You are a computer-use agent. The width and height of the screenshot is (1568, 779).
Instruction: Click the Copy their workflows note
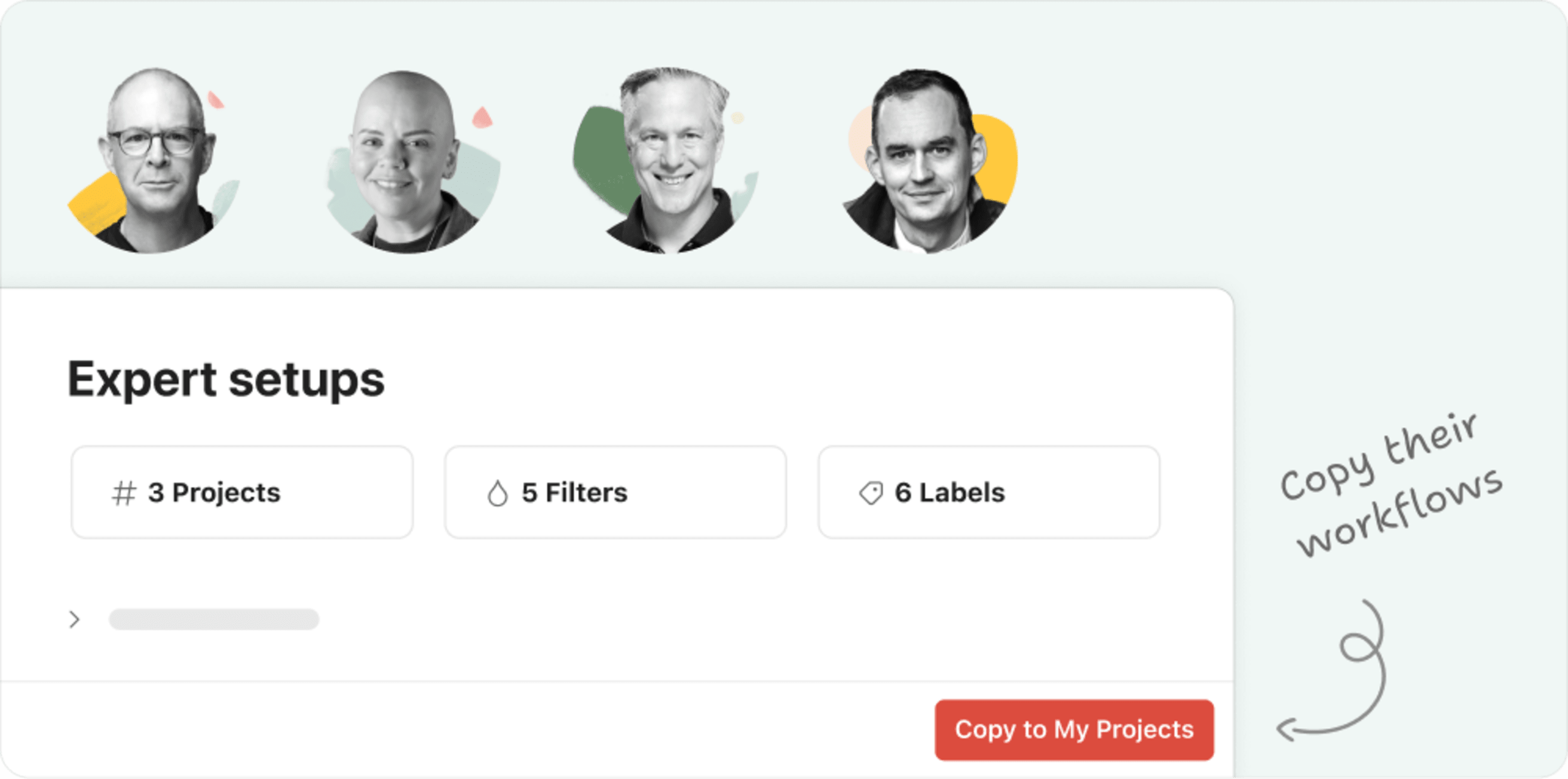pyautogui.click(x=1394, y=487)
